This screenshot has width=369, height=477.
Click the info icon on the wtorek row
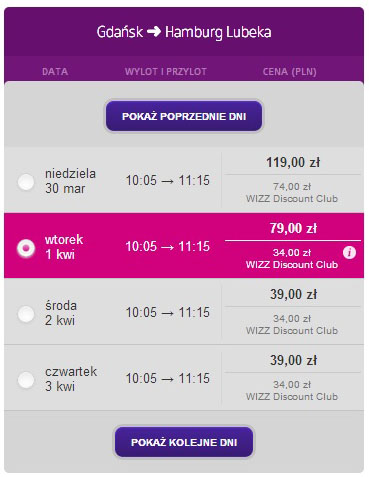click(349, 253)
